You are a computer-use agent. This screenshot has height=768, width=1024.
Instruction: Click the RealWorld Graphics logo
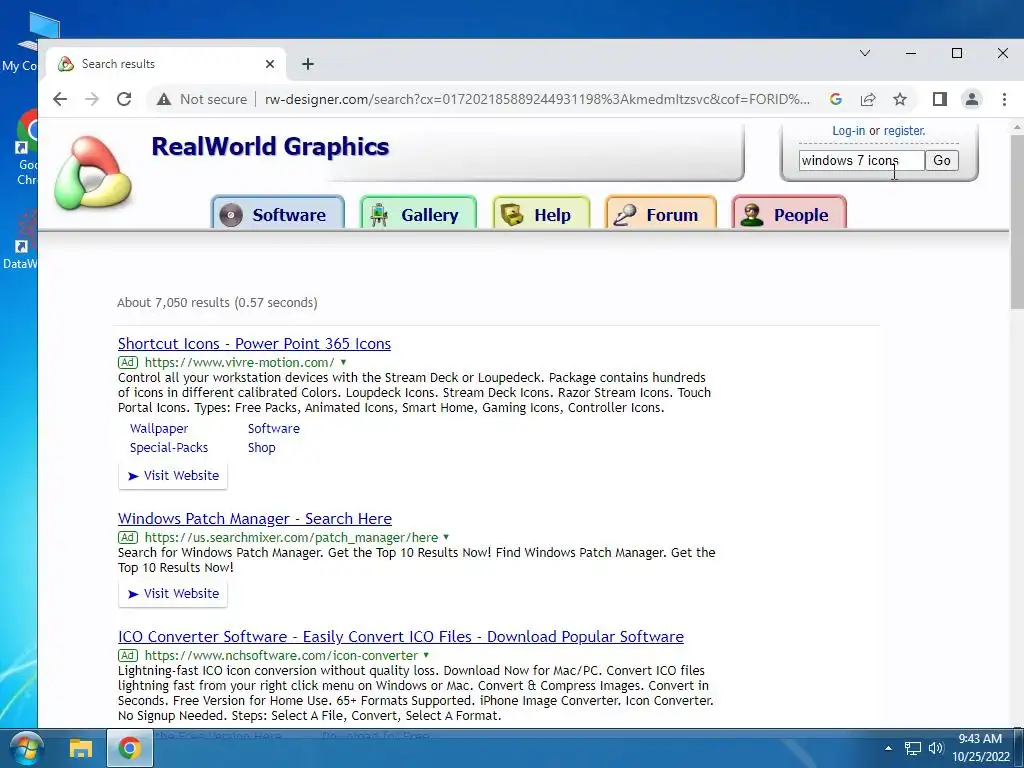93,173
